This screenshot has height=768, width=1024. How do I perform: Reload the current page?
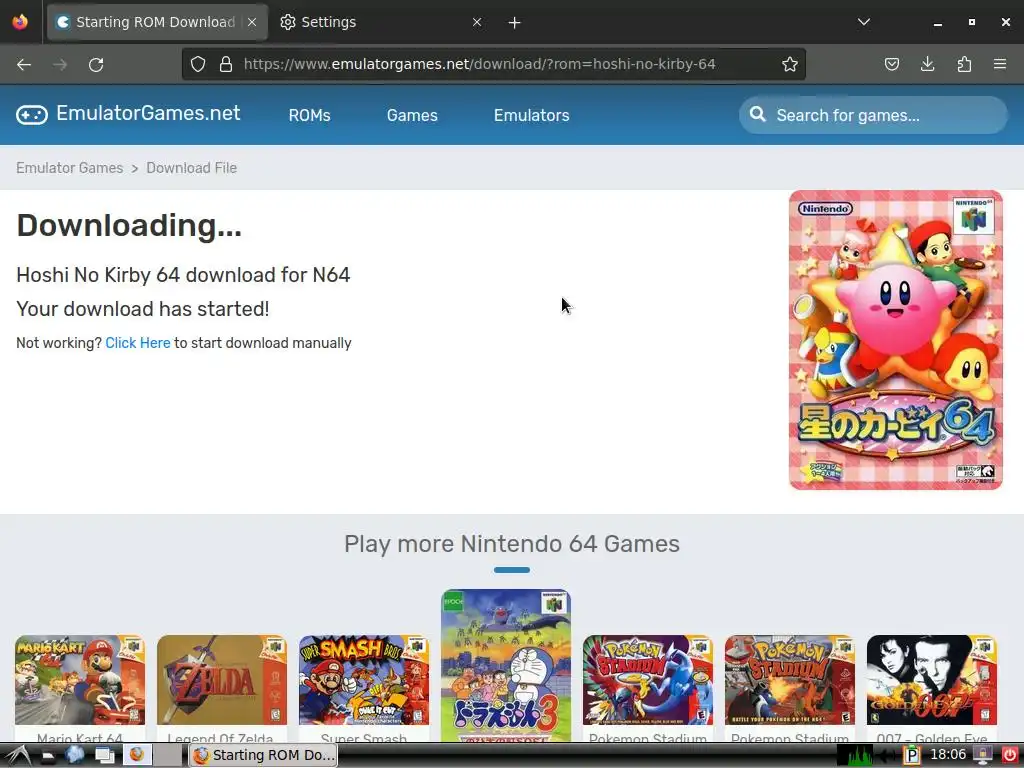coord(96,65)
